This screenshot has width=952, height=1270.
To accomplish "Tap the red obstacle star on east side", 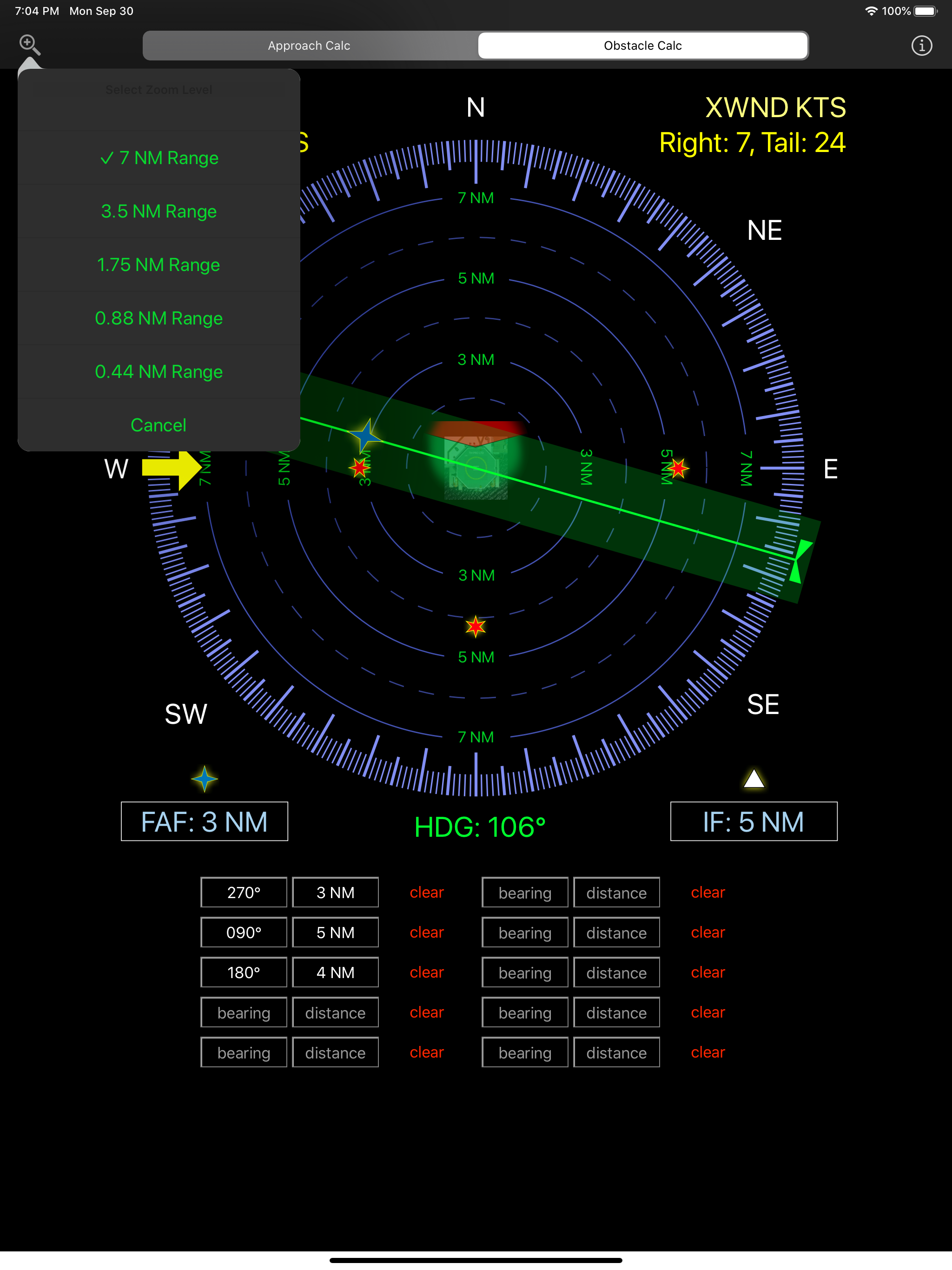I will point(678,469).
